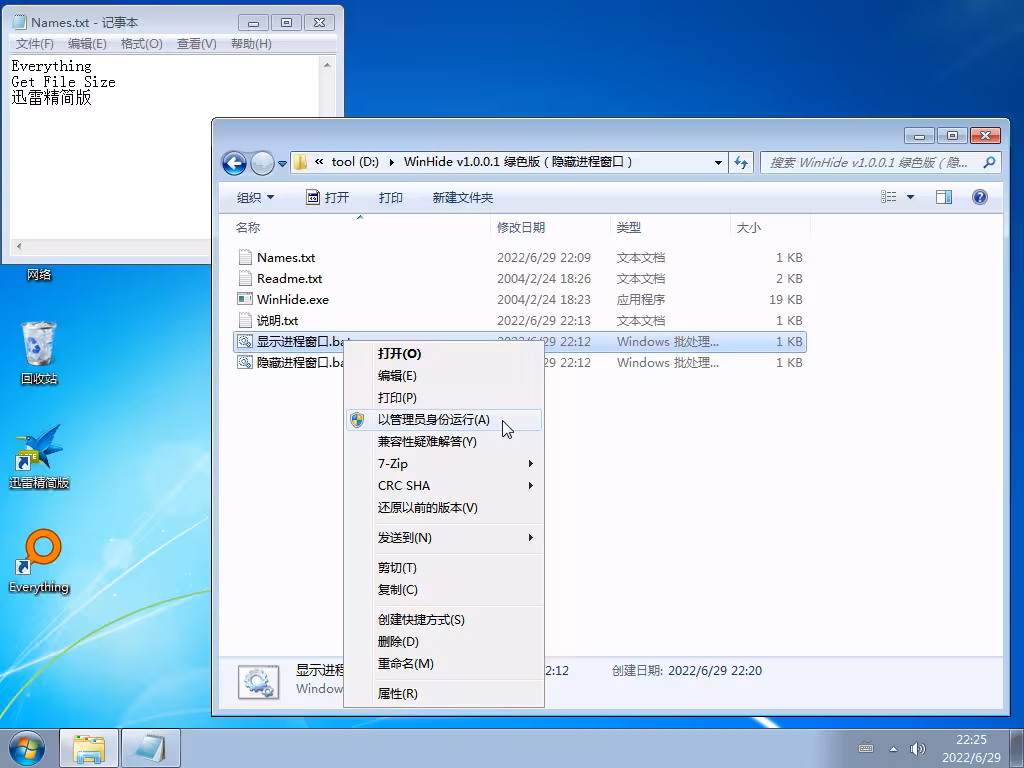Click the Notepad taskbar button

pyautogui.click(x=151, y=748)
